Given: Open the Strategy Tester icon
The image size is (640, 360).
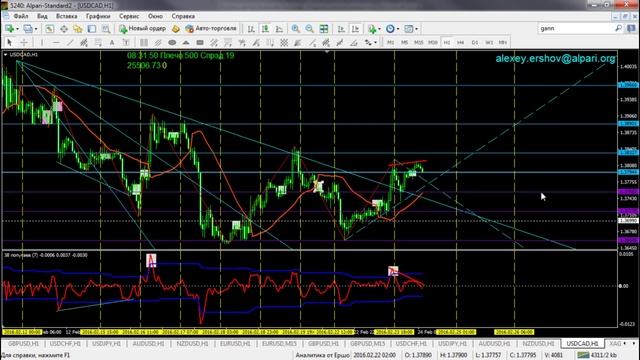Looking at the screenshot, I should tap(106, 29).
